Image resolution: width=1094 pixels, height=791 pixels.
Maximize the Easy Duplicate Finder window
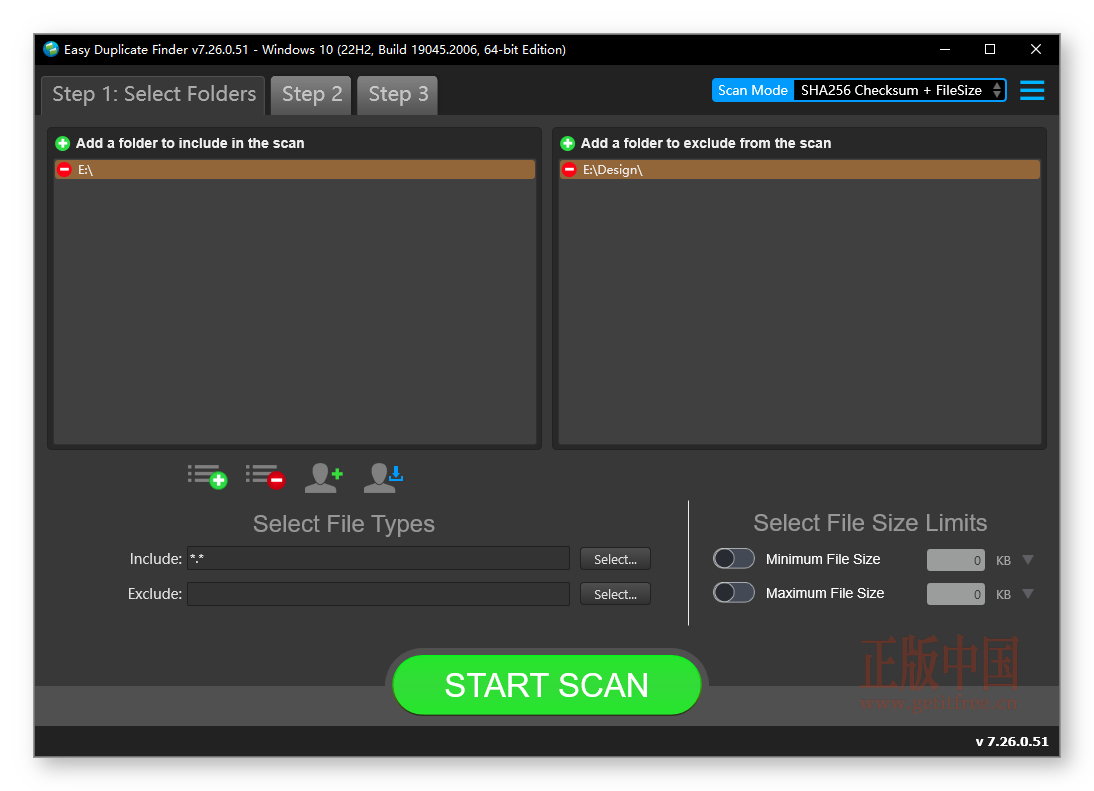(x=990, y=50)
